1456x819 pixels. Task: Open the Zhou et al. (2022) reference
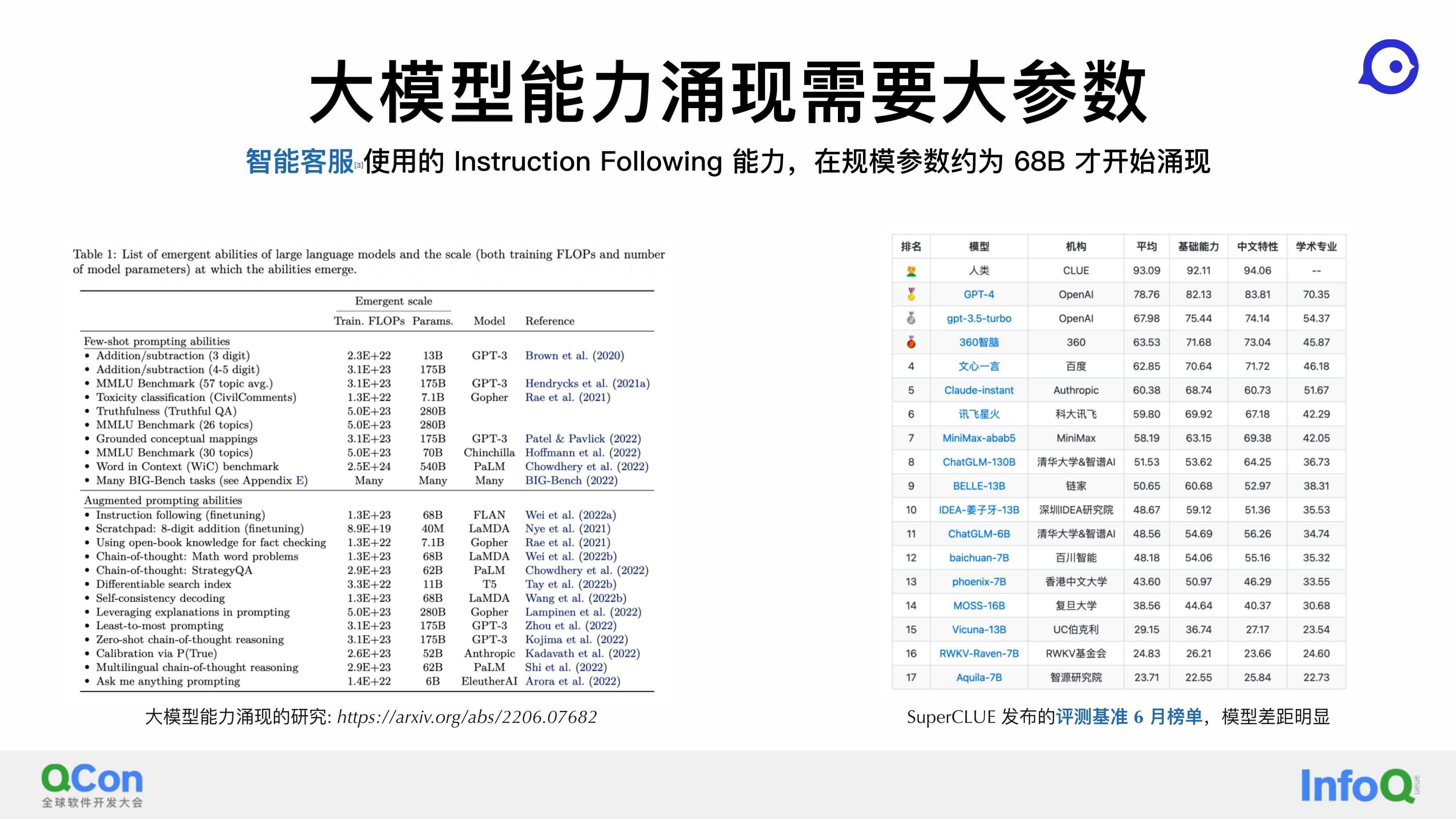coord(571,626)
